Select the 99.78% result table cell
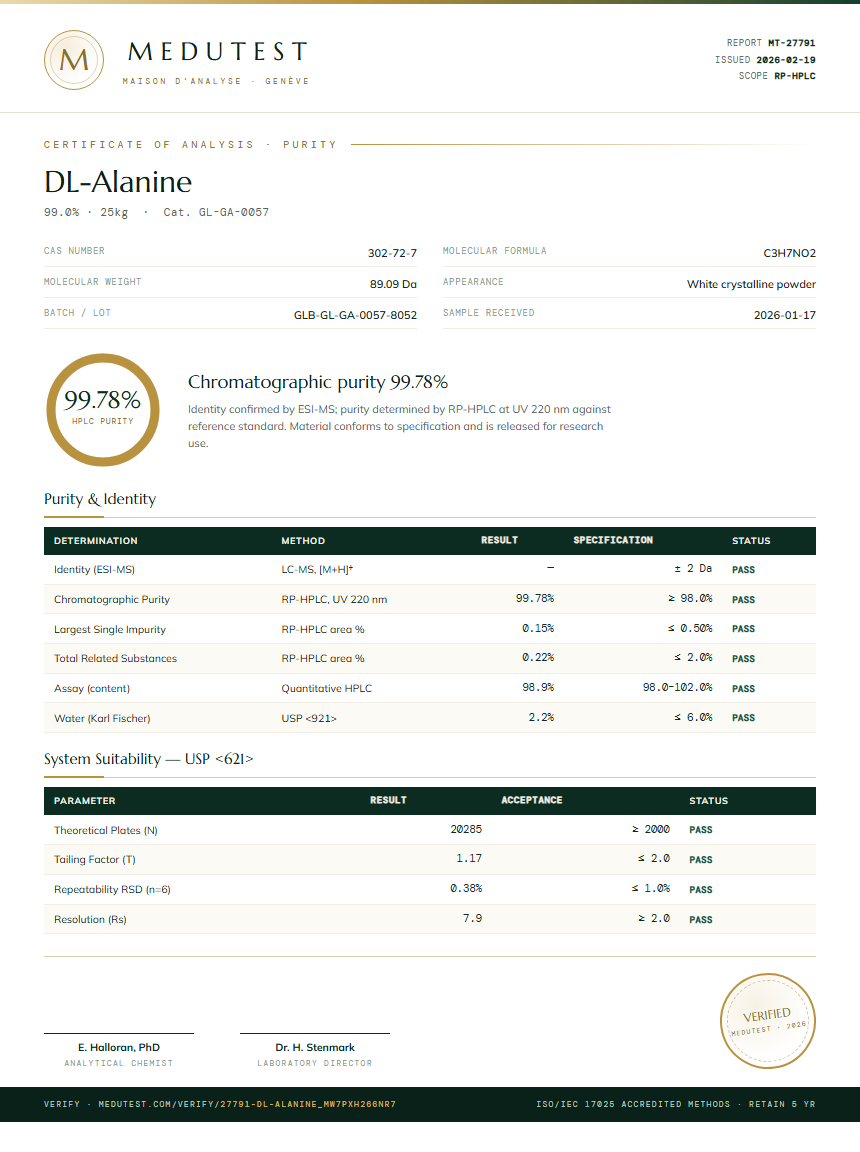 pos(535,599)
